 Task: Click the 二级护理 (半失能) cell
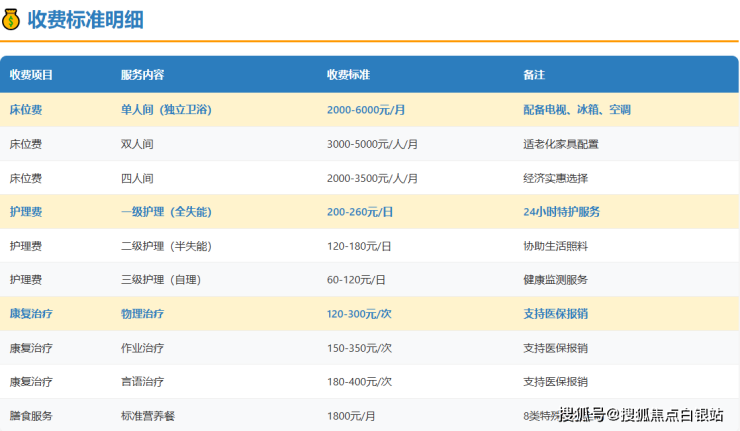[x=166, y=246]
